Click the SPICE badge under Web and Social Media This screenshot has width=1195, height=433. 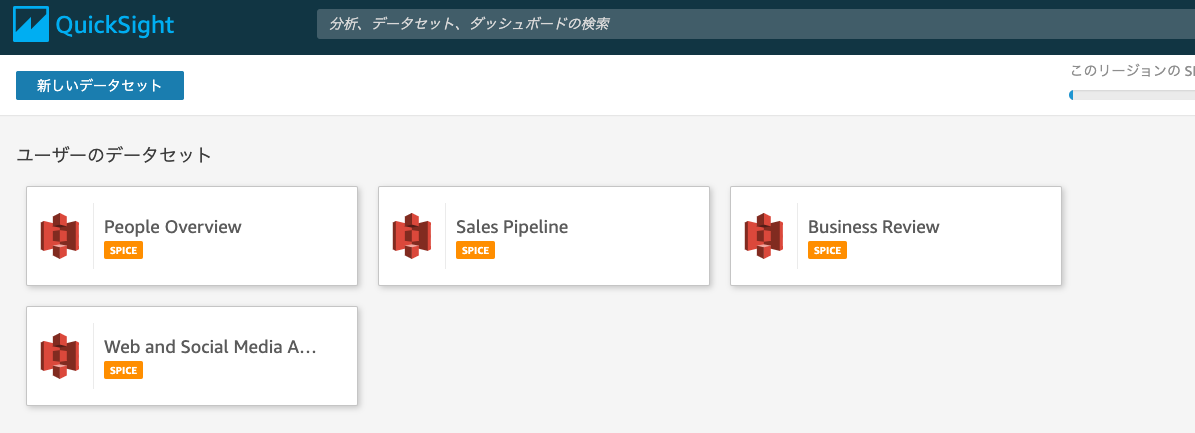click(x=123, y=370)
